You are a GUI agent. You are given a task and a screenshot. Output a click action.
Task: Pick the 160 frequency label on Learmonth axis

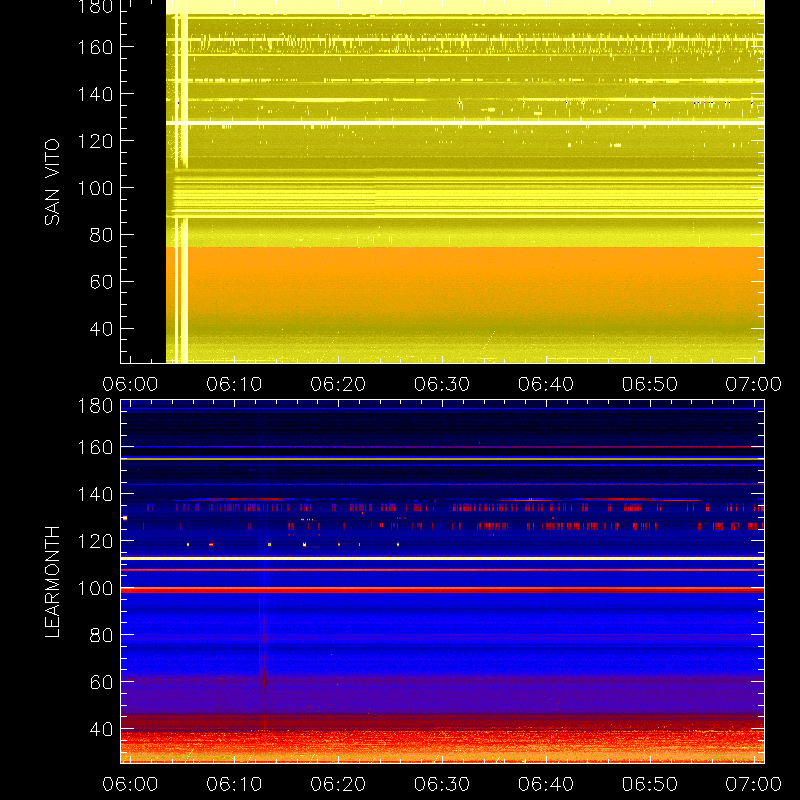(x=95, y=447)
